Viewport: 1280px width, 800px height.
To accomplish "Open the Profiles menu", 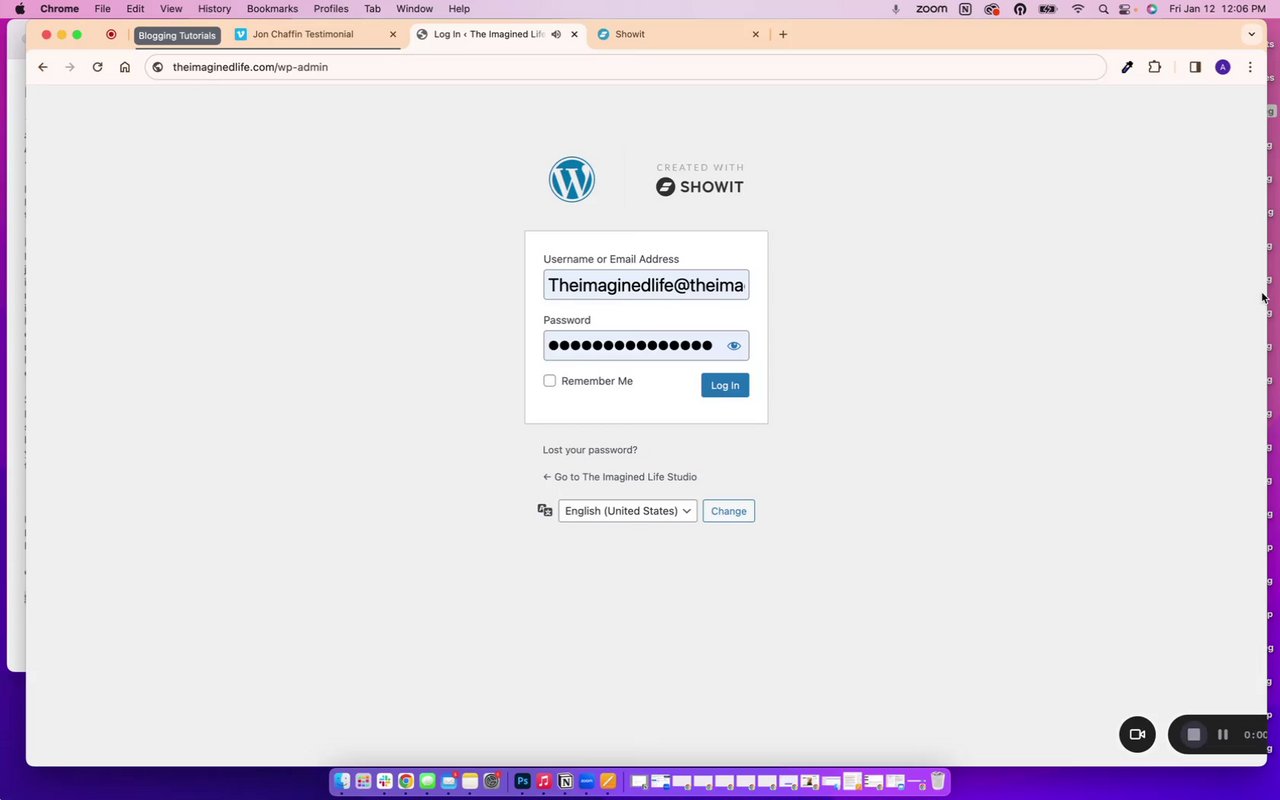I will pyautogui.click(x=331, y=9).
